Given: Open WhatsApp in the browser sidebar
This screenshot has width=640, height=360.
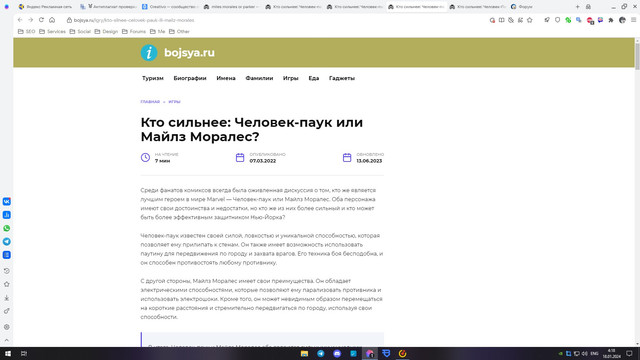Looking at the screenshot, I should (x=7, y=228).
